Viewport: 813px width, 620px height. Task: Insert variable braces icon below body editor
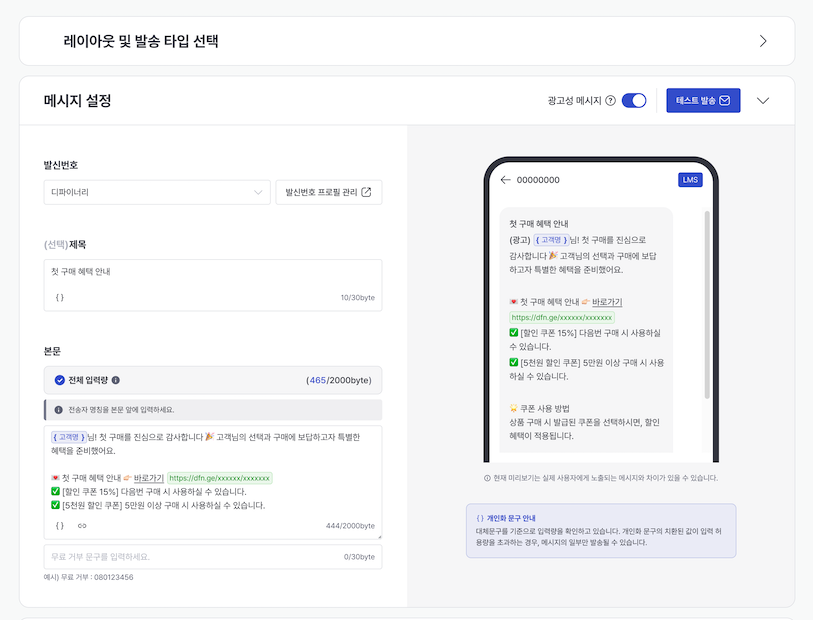pos(60,526)
